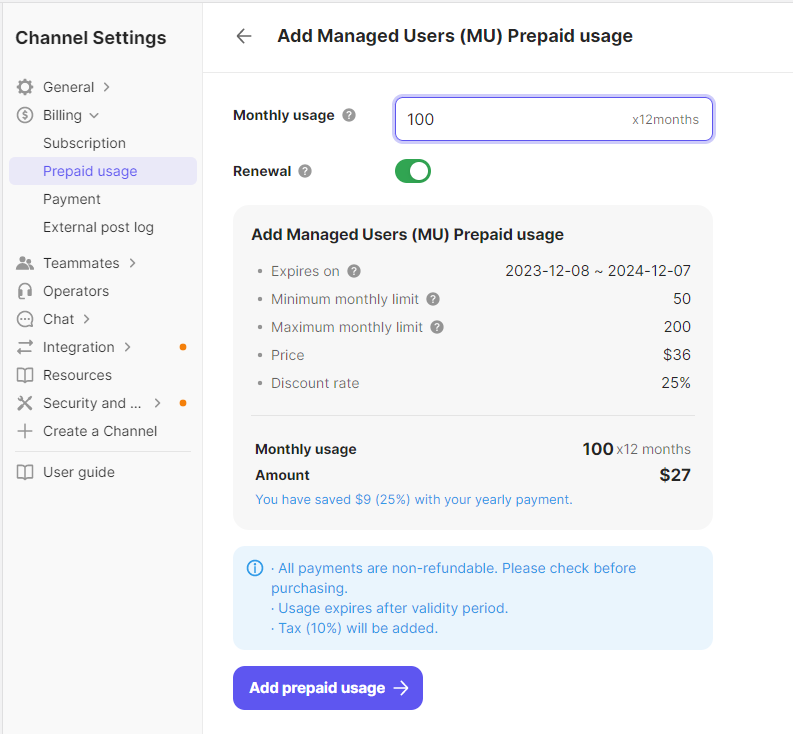Open Maximum monthly limit help icon
793x734 pixels.
coord(437,327)
